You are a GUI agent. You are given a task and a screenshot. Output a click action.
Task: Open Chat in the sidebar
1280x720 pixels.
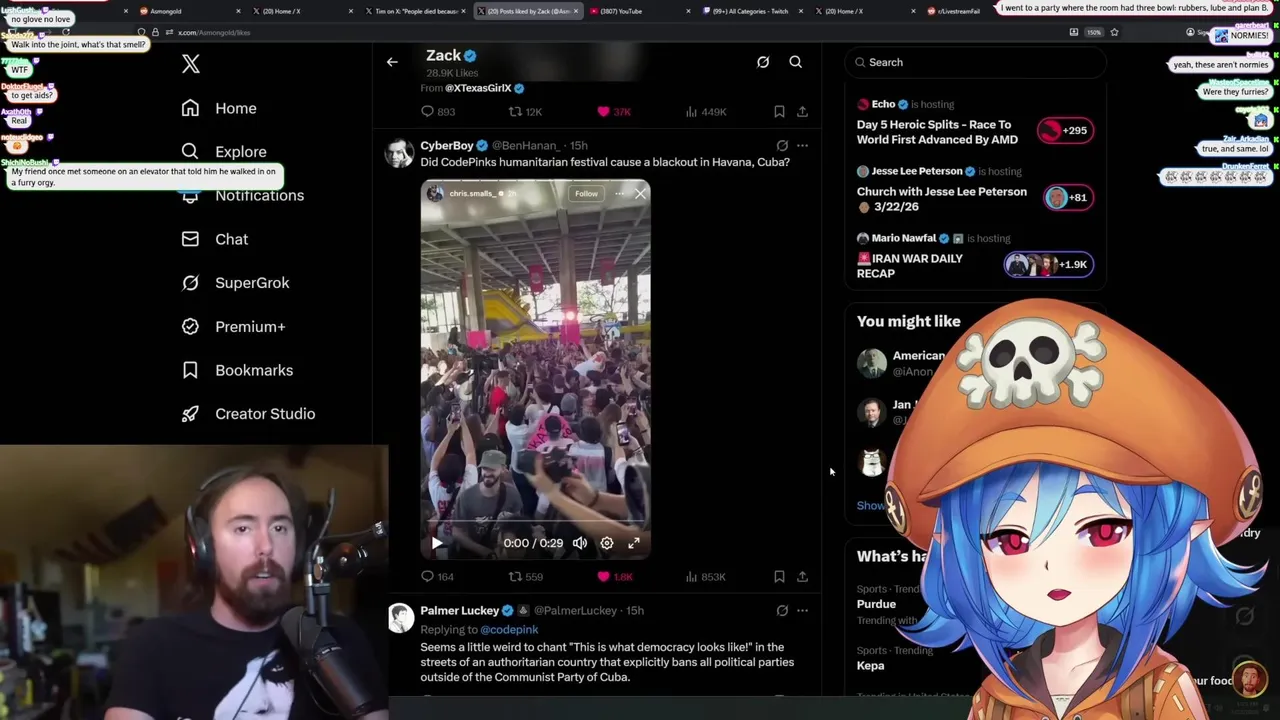215,239
